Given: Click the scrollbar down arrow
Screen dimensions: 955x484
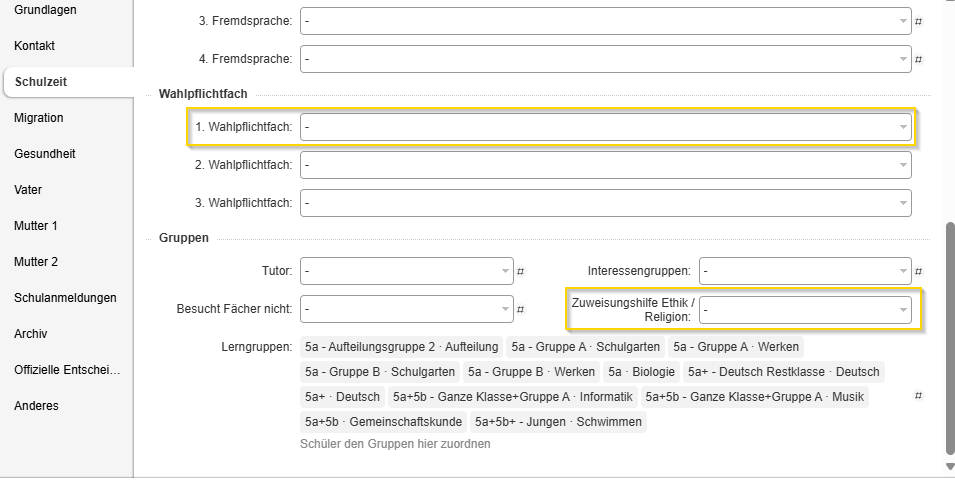Looking at the screenshot, I should (x=950, y=466).
